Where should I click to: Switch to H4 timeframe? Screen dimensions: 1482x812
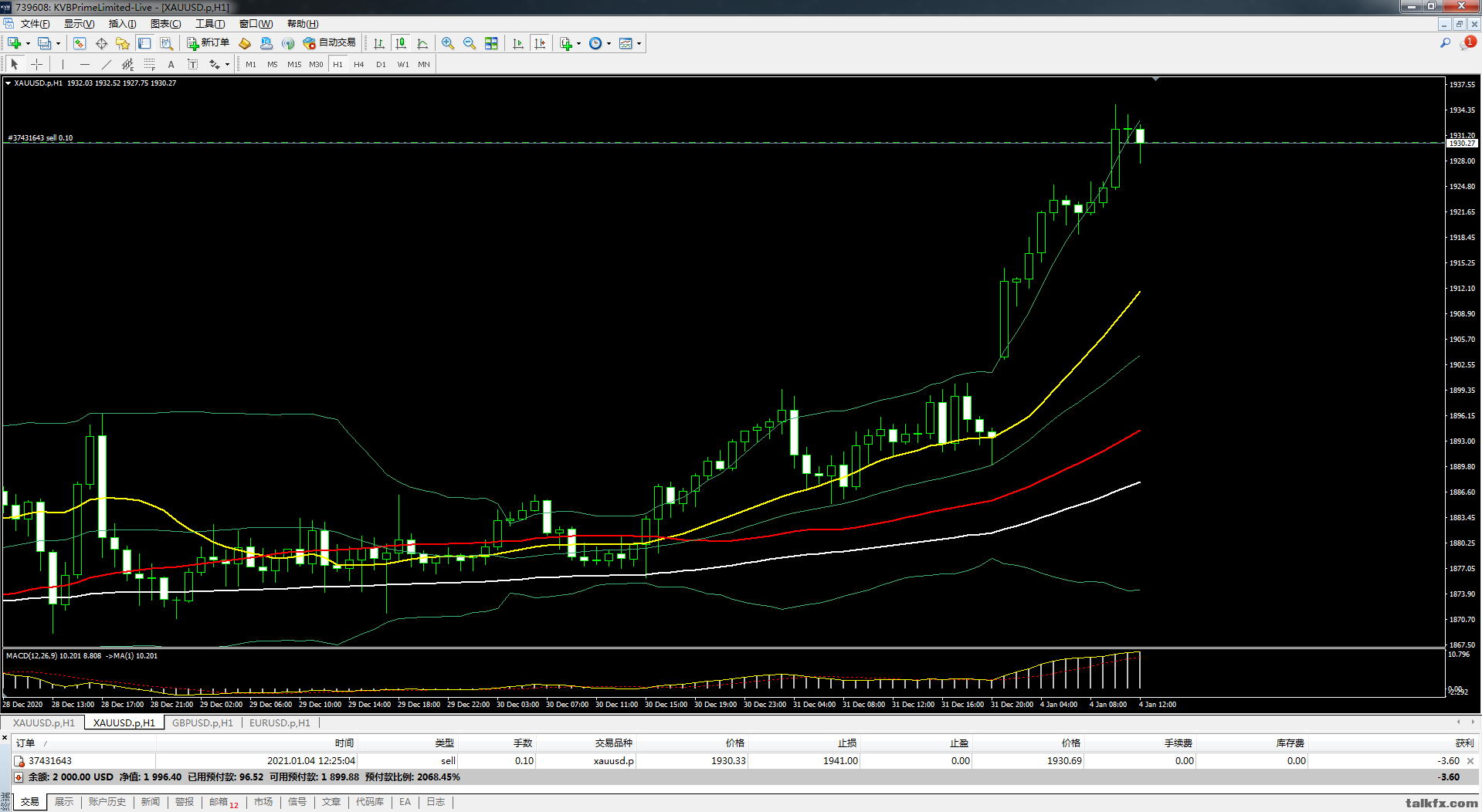click(x=358, y=64)
